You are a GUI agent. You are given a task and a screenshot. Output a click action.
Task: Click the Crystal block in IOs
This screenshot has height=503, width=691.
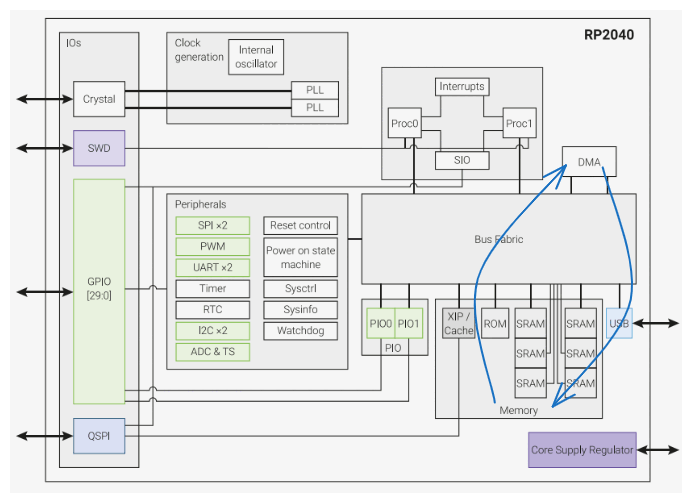coord(99,99)
